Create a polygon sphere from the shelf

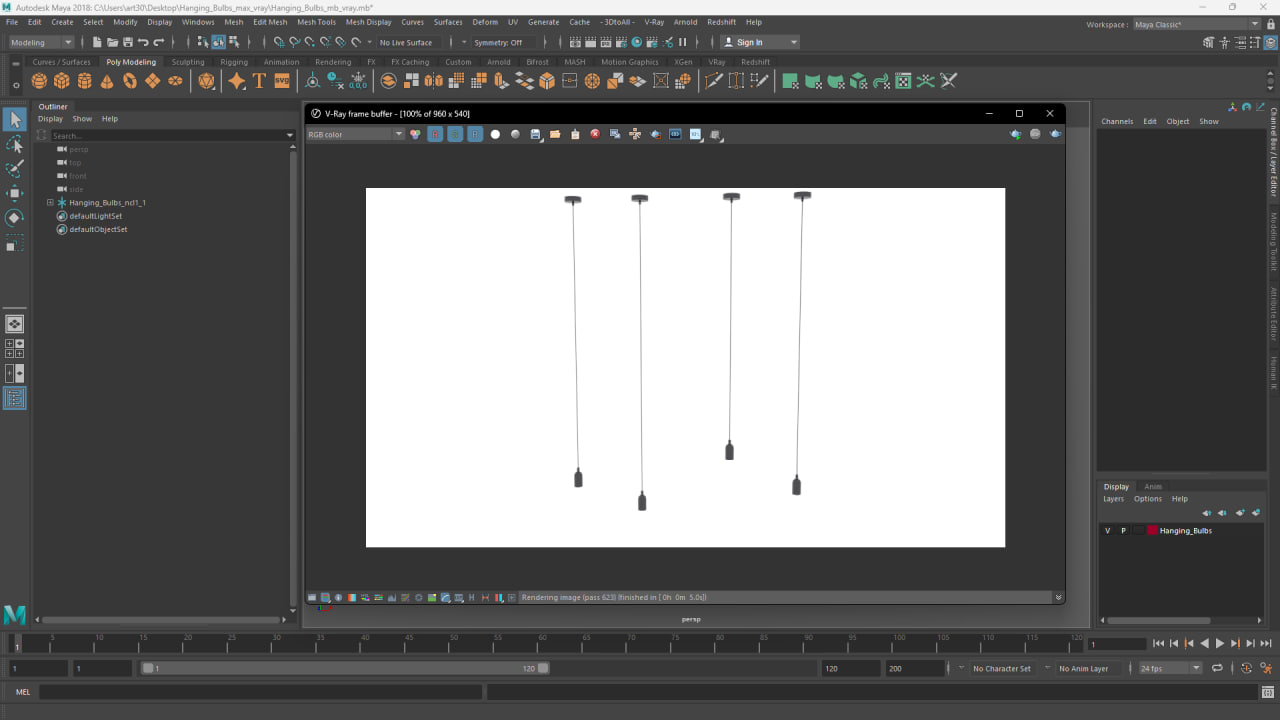39,81
